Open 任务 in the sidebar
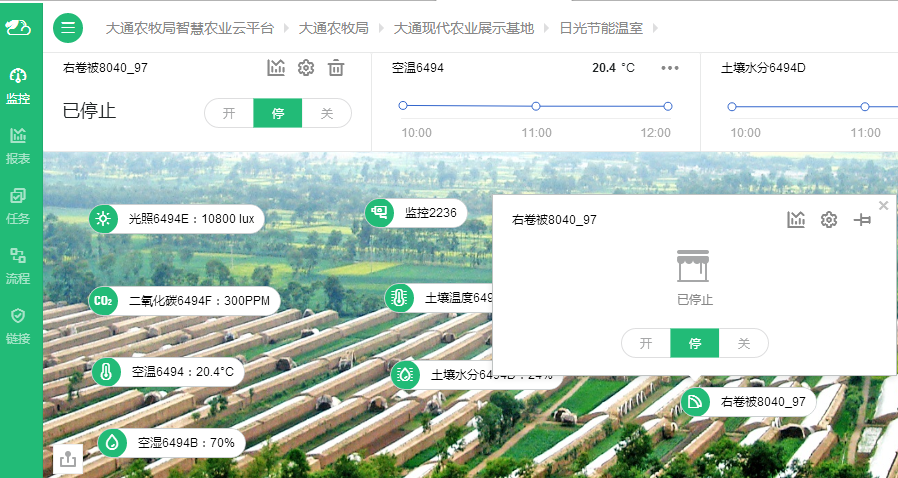Viewport: 898px width, 478px height. click(18, 205)
